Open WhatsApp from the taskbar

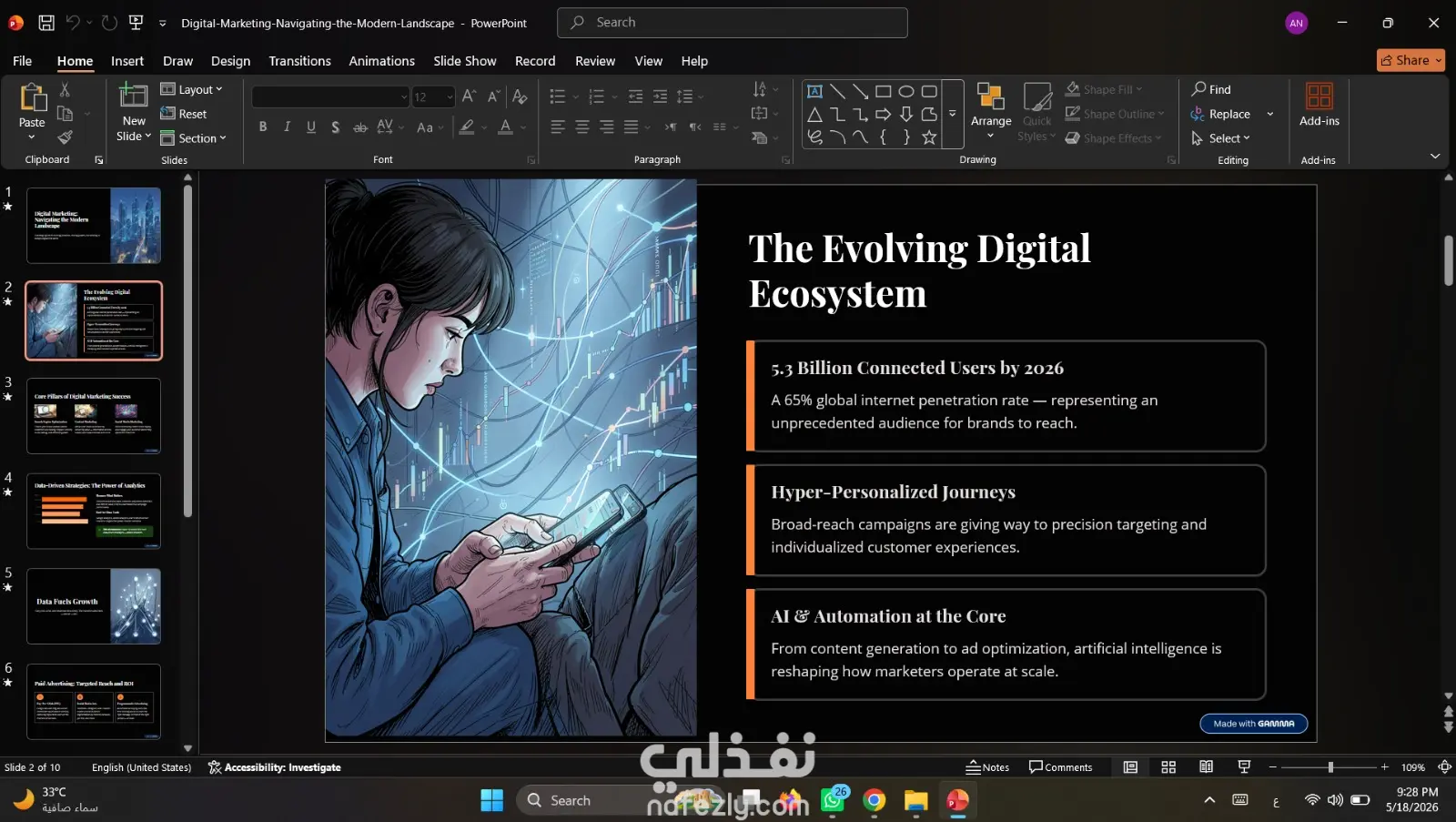click(834, 800)
